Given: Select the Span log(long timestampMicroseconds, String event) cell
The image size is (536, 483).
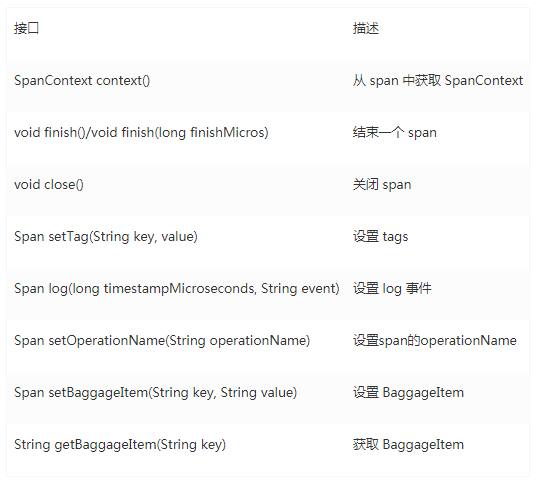Looking at the screenshot, I should tap(177, 289).
